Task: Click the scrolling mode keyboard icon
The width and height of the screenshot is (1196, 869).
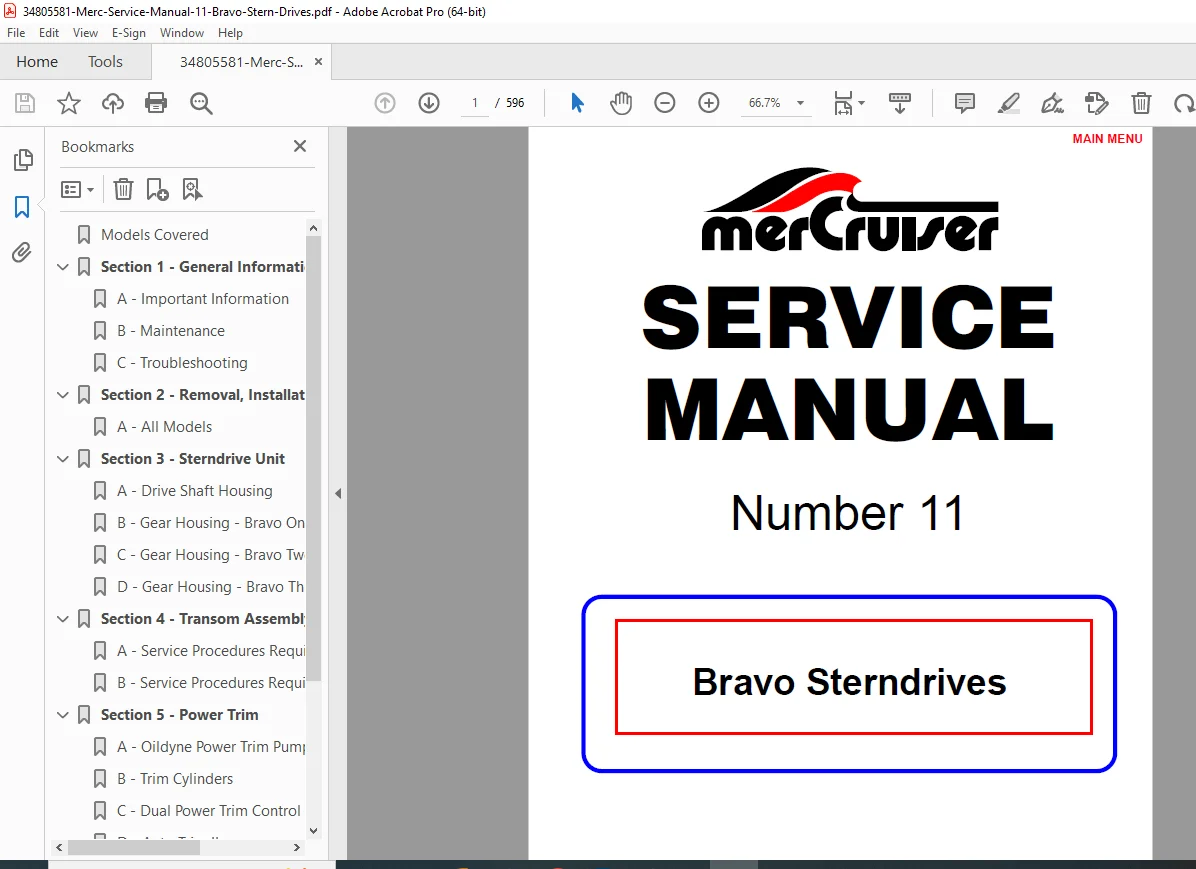Action: click(900, 103)
